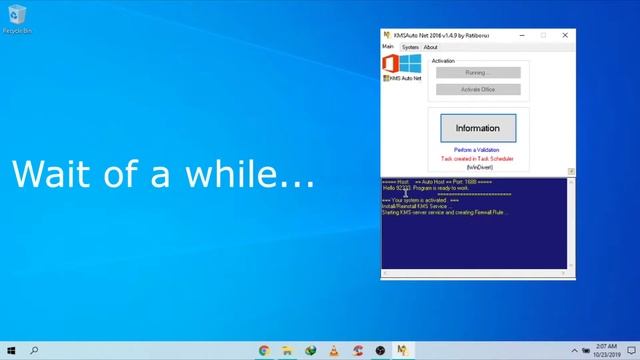Launch VLC media player from taskbar

[334, 351]
